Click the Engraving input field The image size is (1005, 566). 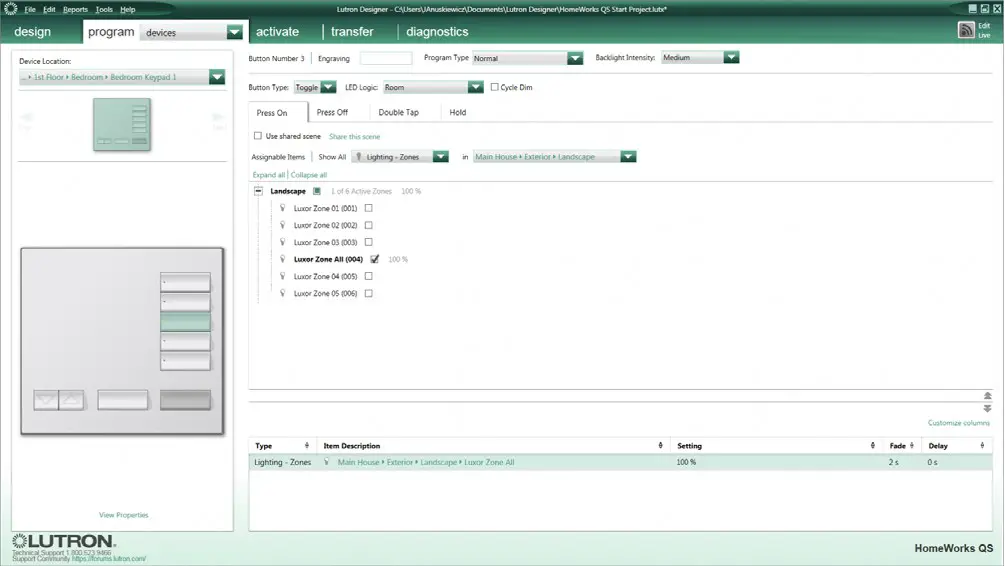point(386,58)
